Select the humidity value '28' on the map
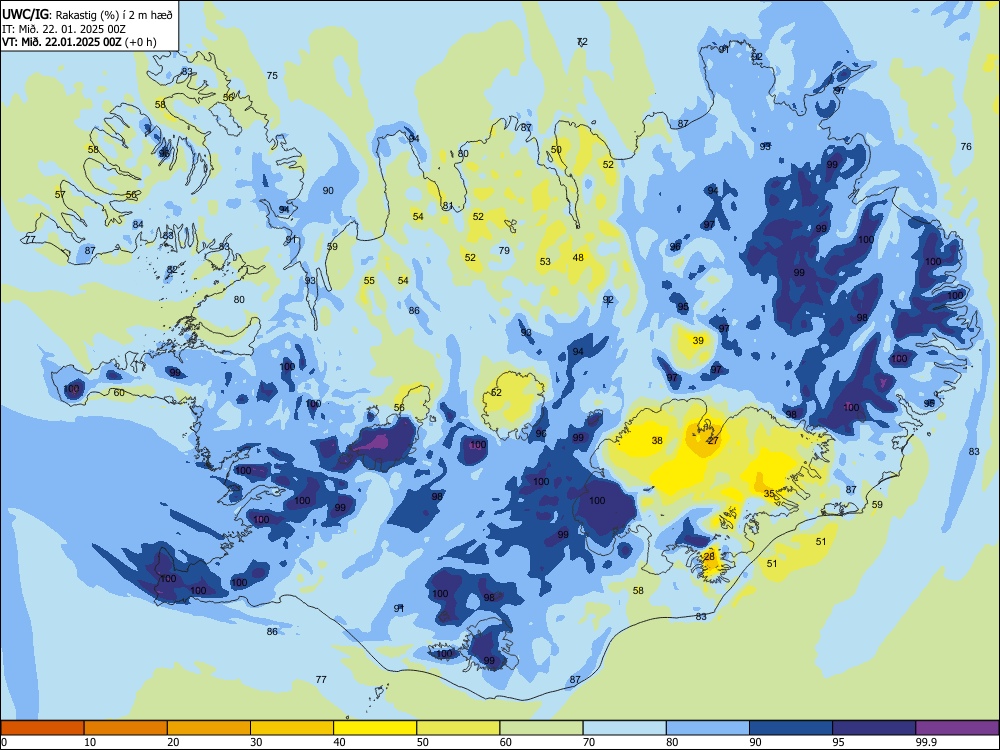 [709, 557]
